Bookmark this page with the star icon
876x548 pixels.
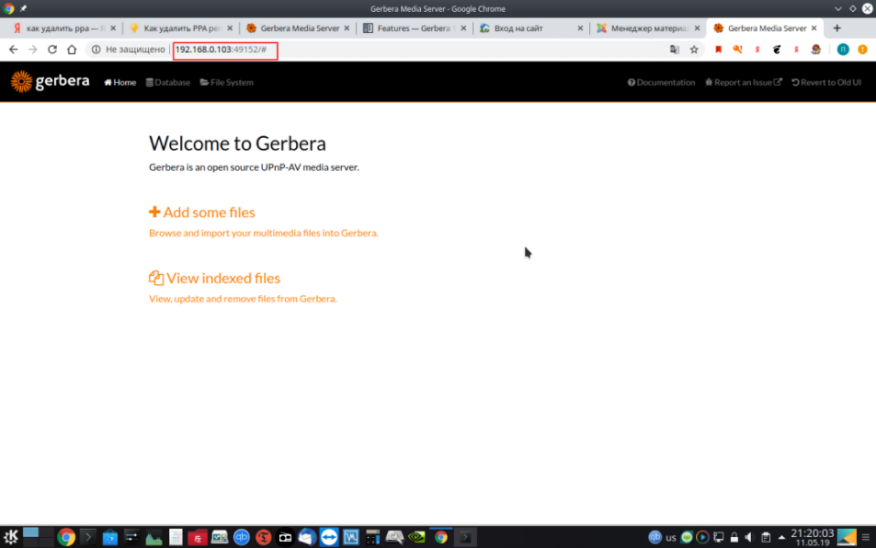(694, 49)
